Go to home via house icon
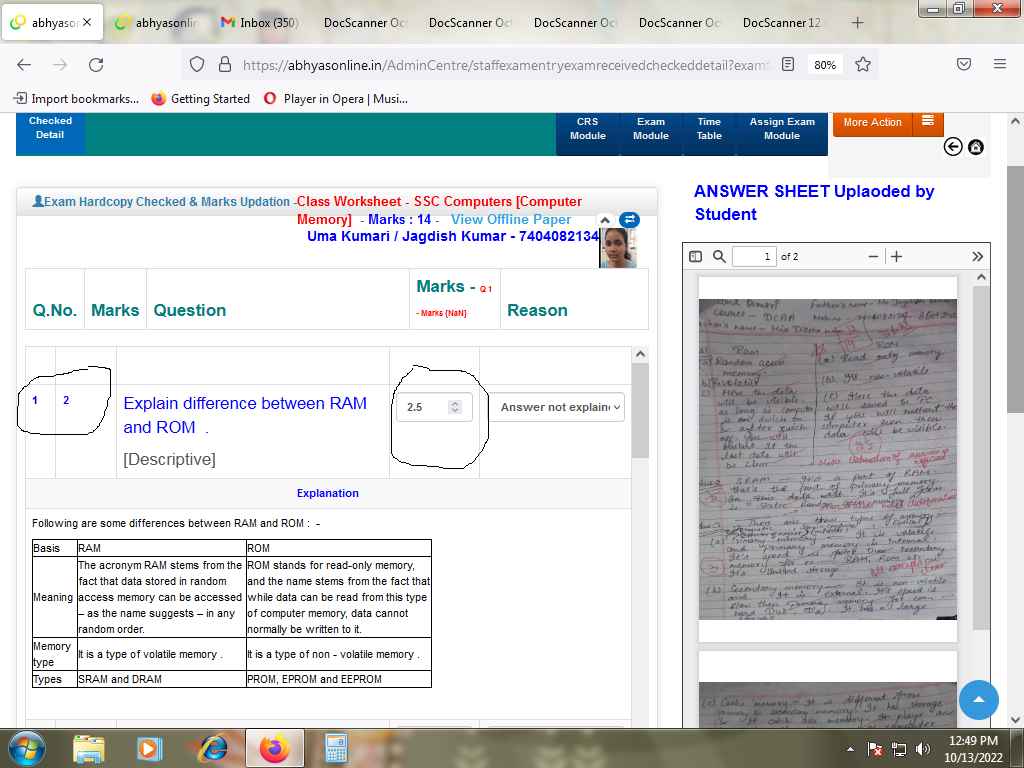The height and width of the screenshot is (768, 1024). point(976,147)
